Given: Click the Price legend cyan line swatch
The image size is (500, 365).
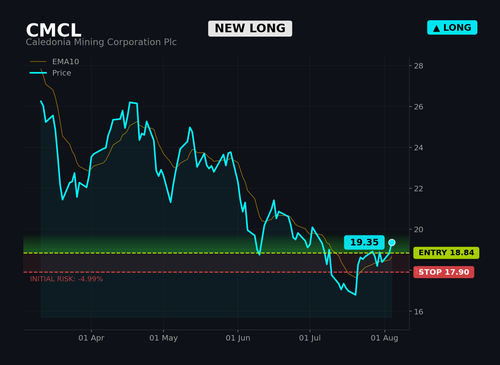Looking at the screenshot, I should pos(38,73).
